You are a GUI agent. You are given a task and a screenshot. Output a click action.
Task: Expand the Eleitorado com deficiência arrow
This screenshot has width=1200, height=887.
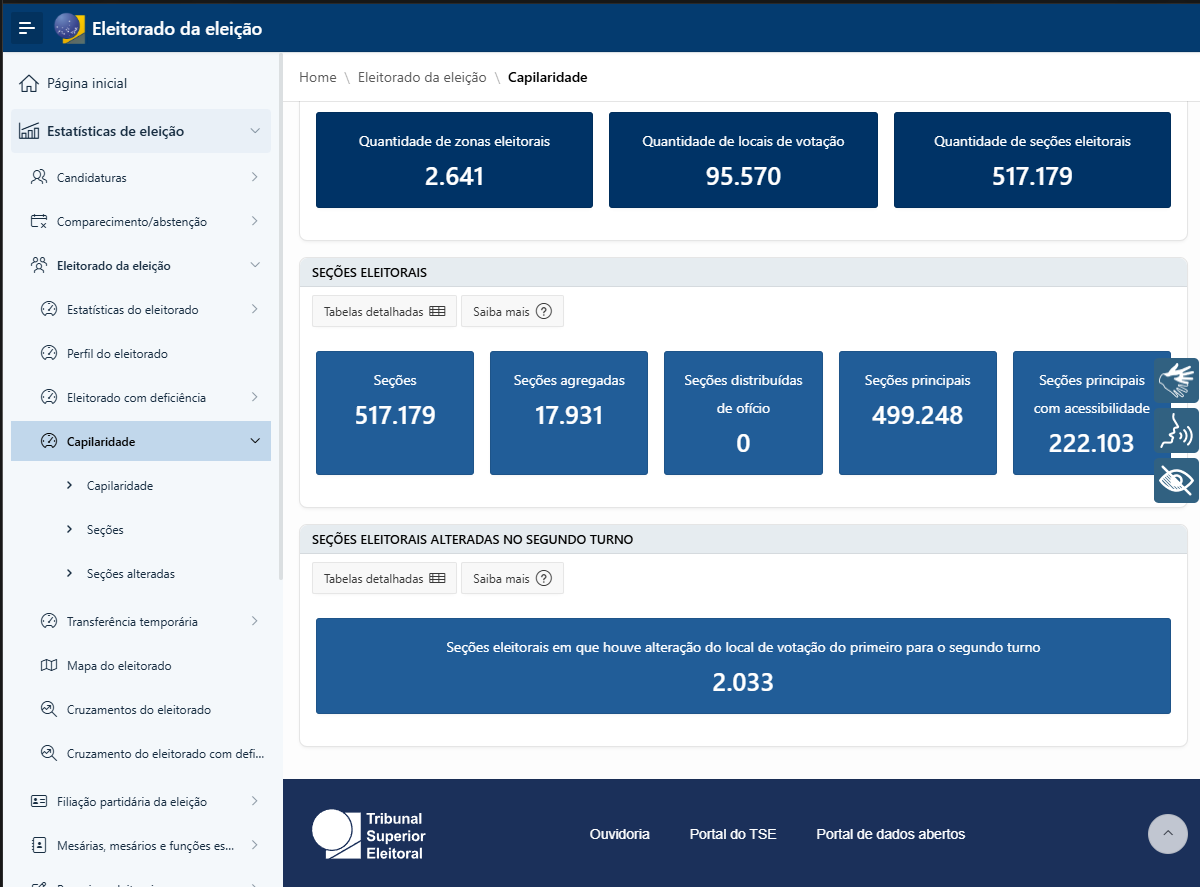255,397
